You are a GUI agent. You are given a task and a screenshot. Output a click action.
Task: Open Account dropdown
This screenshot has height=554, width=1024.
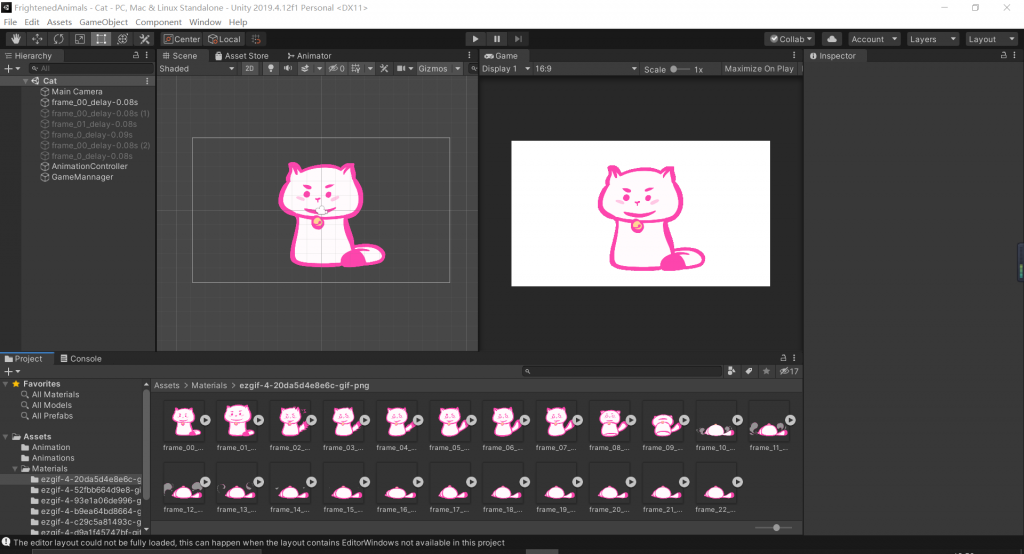point(874,39)
